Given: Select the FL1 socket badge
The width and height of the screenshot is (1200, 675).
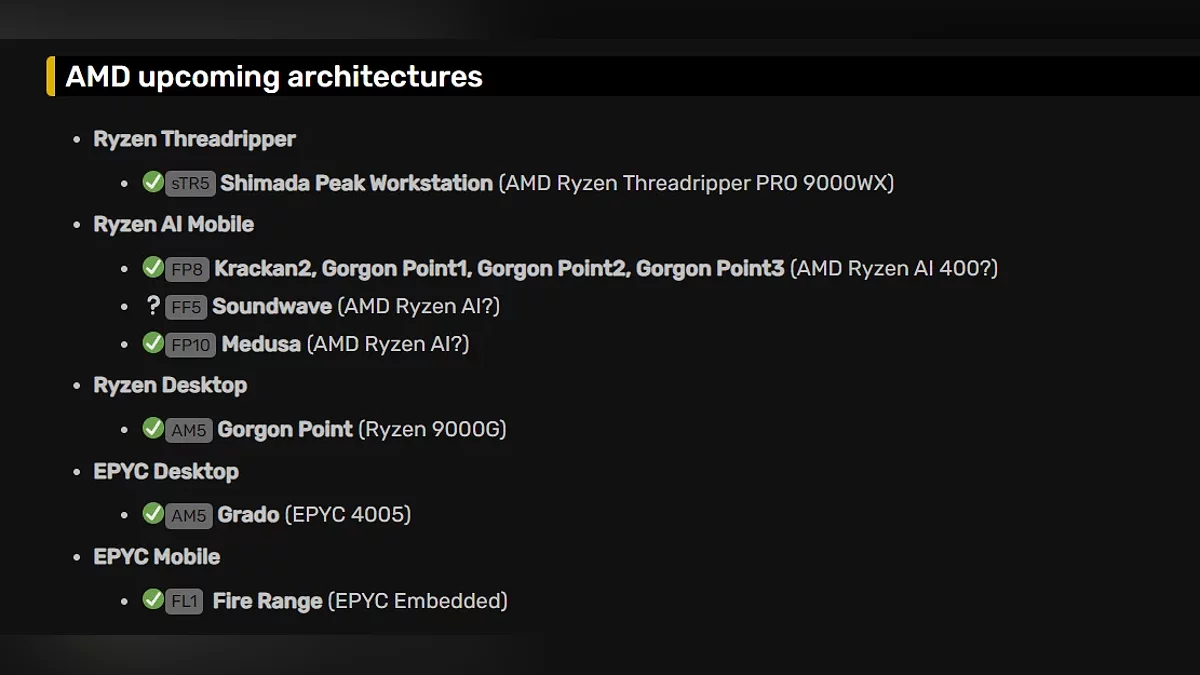Looking at the screenshot, I should point(184,602).
